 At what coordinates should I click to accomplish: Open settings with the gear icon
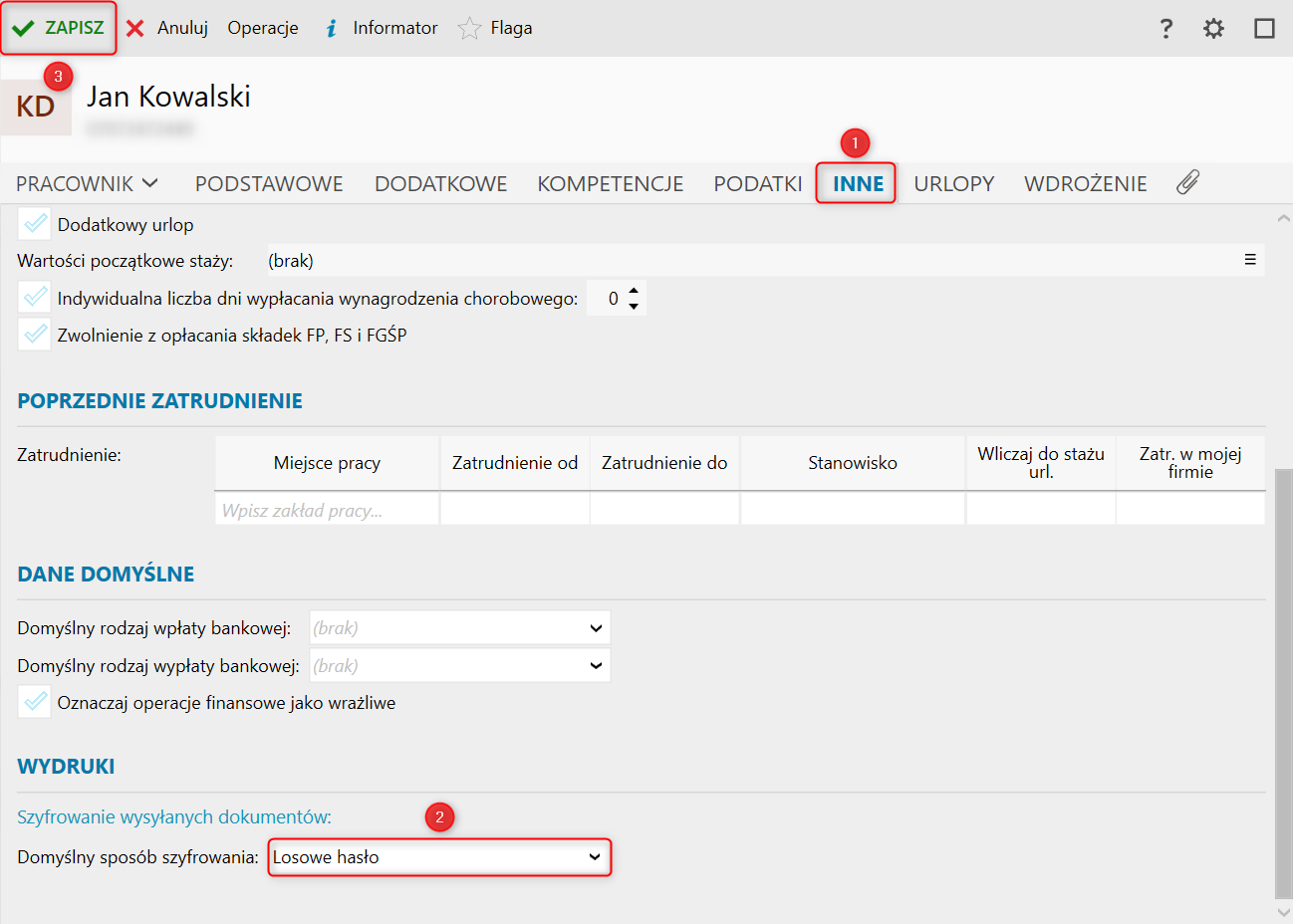click(x=1213, y=28)
